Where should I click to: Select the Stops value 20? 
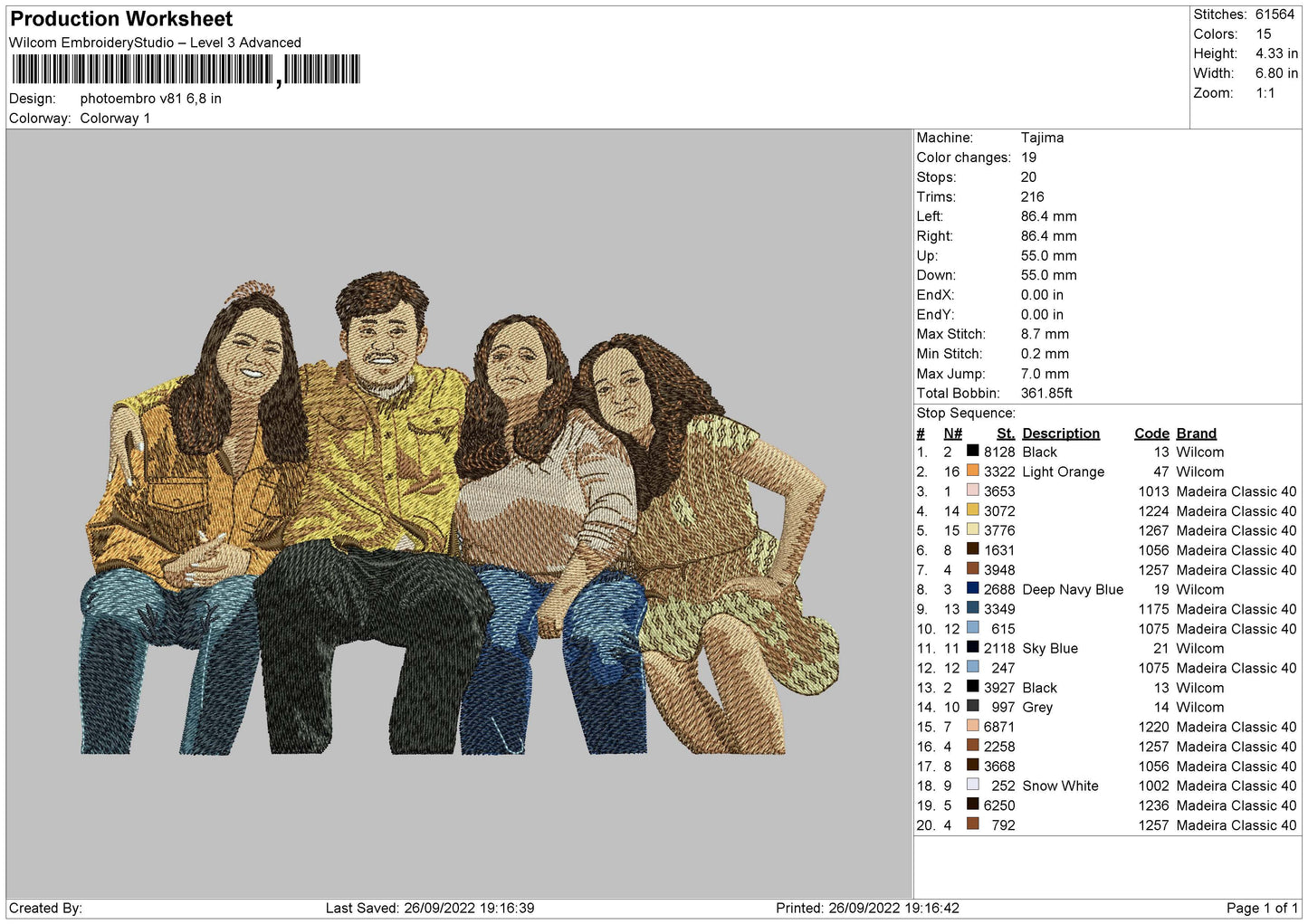click(1028, 177)
